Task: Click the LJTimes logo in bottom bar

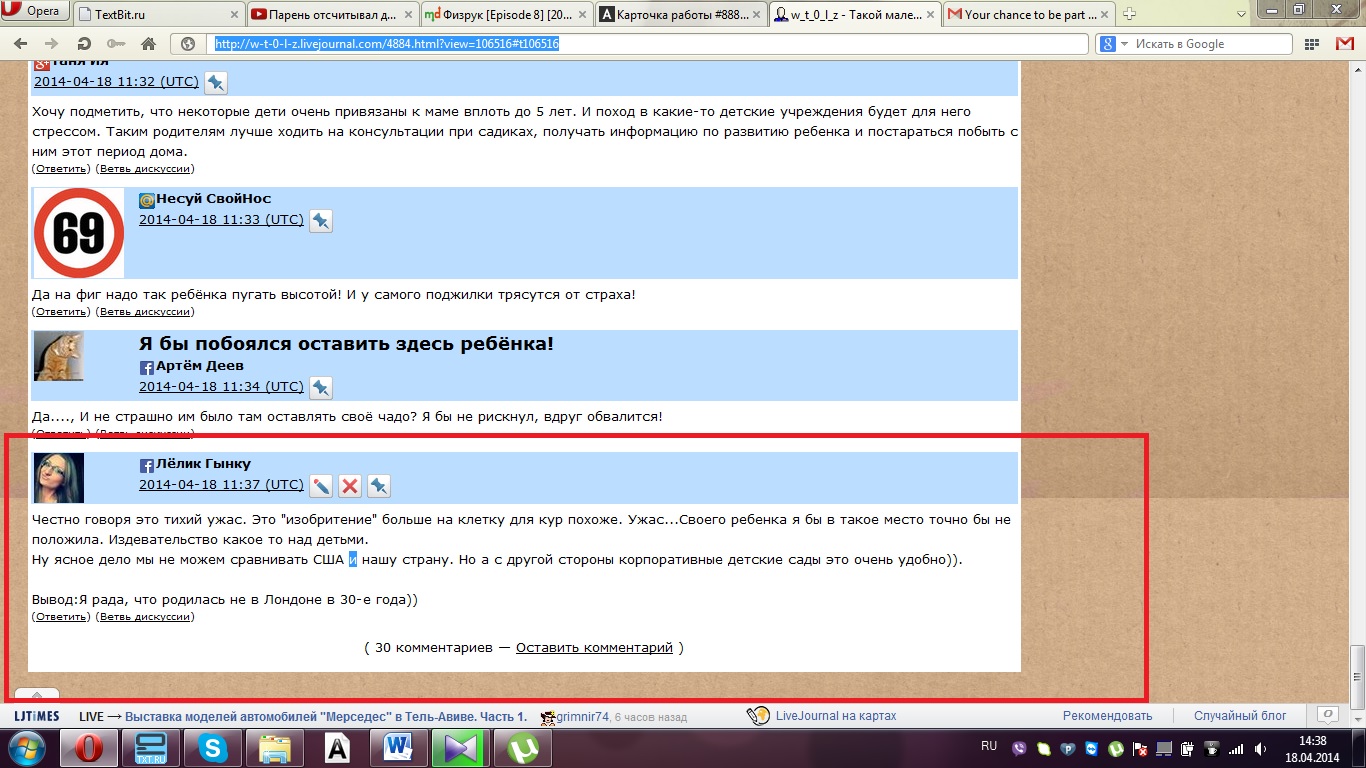Action: pyautogui.click(x=36, y=717)
